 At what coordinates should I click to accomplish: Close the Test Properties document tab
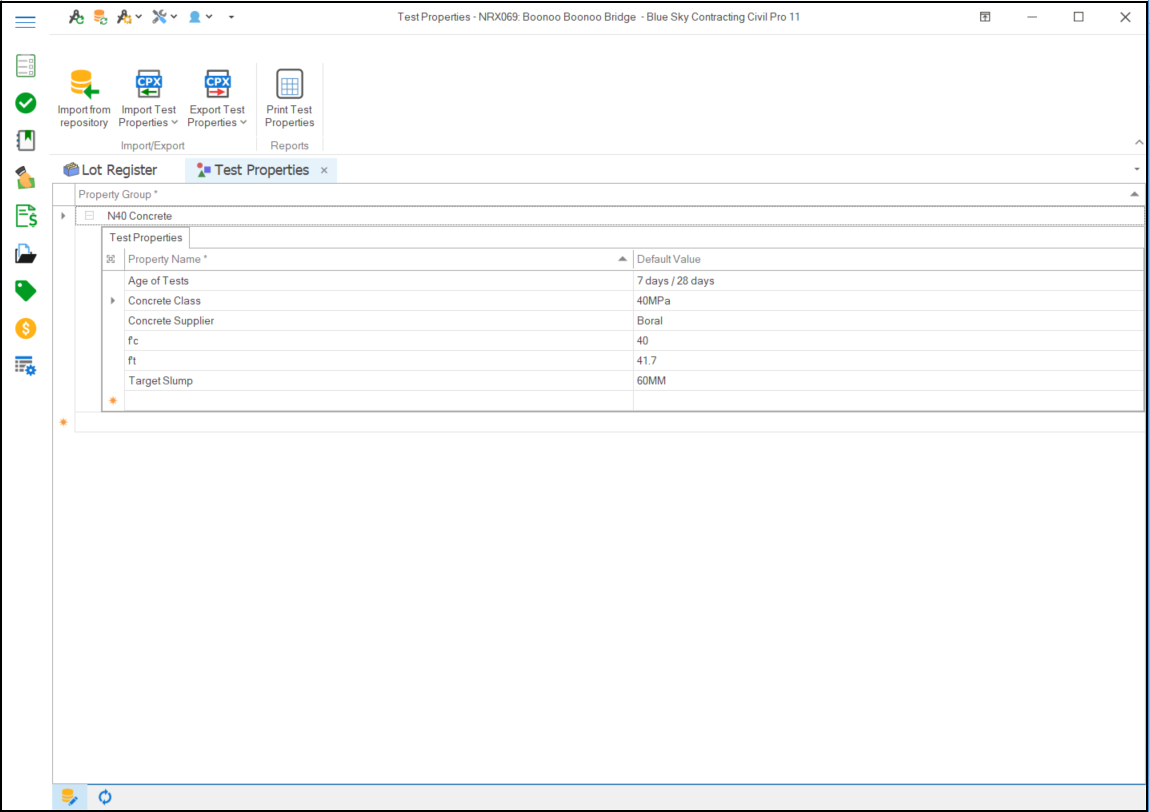pos(324,171)
